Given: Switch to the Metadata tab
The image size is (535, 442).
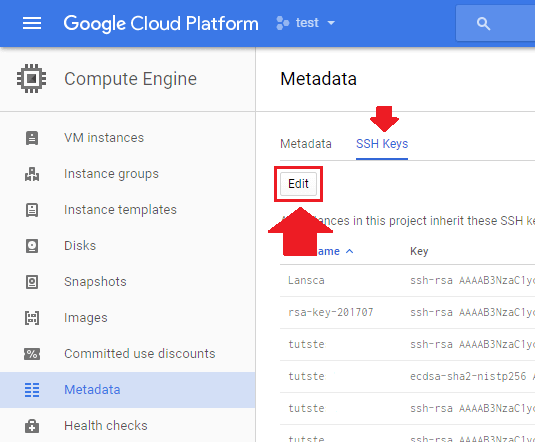Looking at the screenshot, I should tap(306, 144).
